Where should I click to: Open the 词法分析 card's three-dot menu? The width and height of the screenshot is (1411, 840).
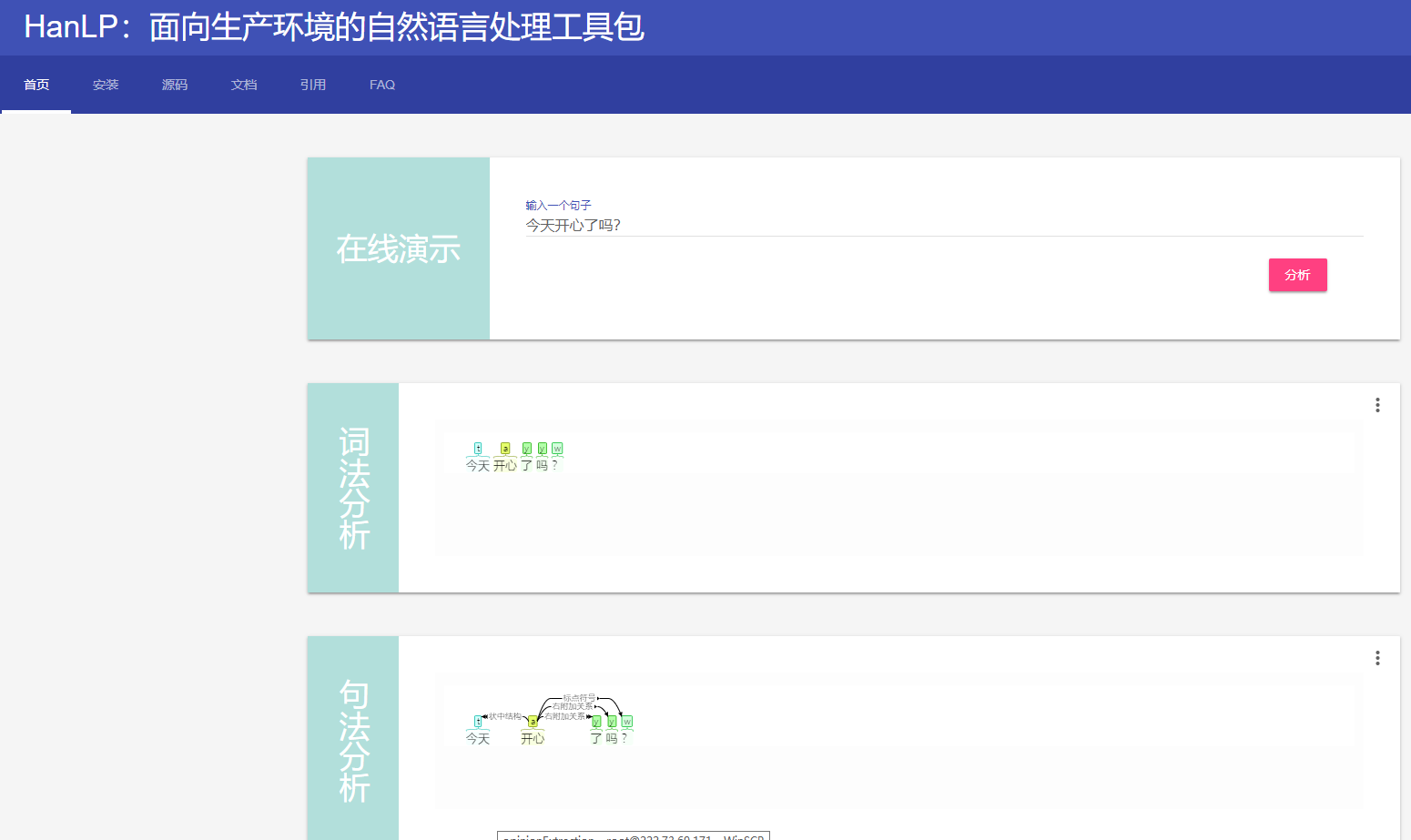[x=1377, y=405]
